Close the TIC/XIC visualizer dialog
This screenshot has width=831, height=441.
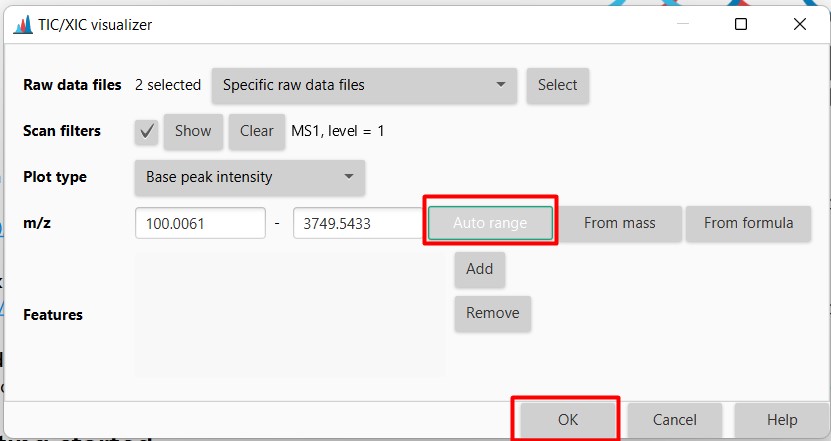[799, 23]
